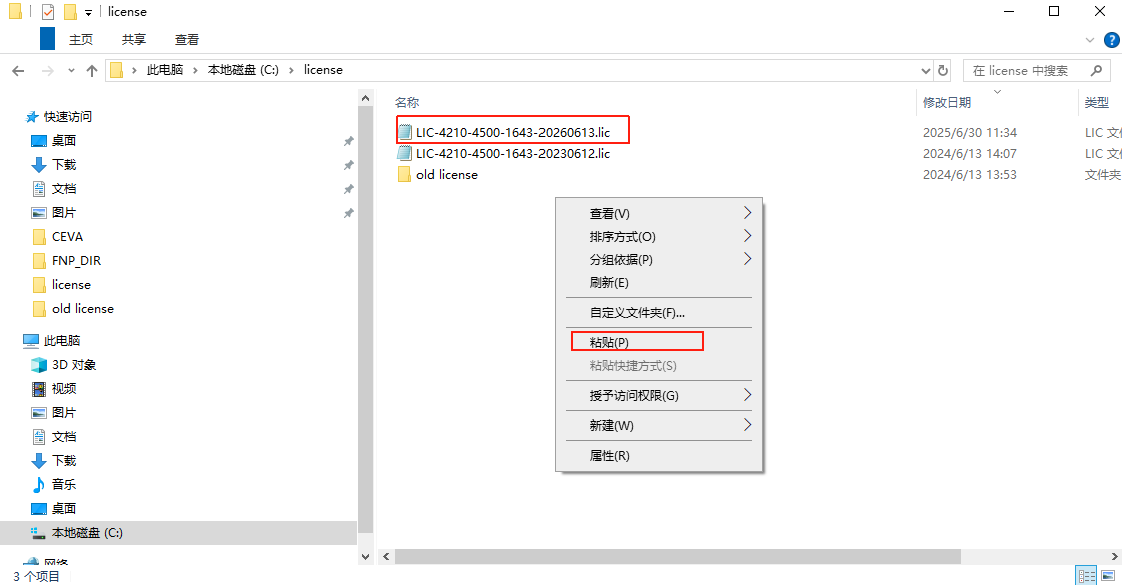Choose 刷新(E) in the context menu
Screen dimensions: 1122x585
tap(659, 282)
